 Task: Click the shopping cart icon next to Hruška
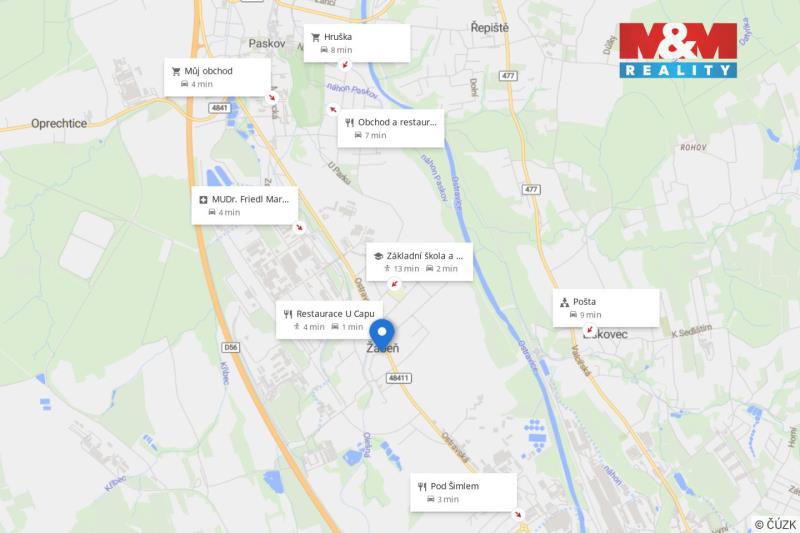click(x=315, y=37)
